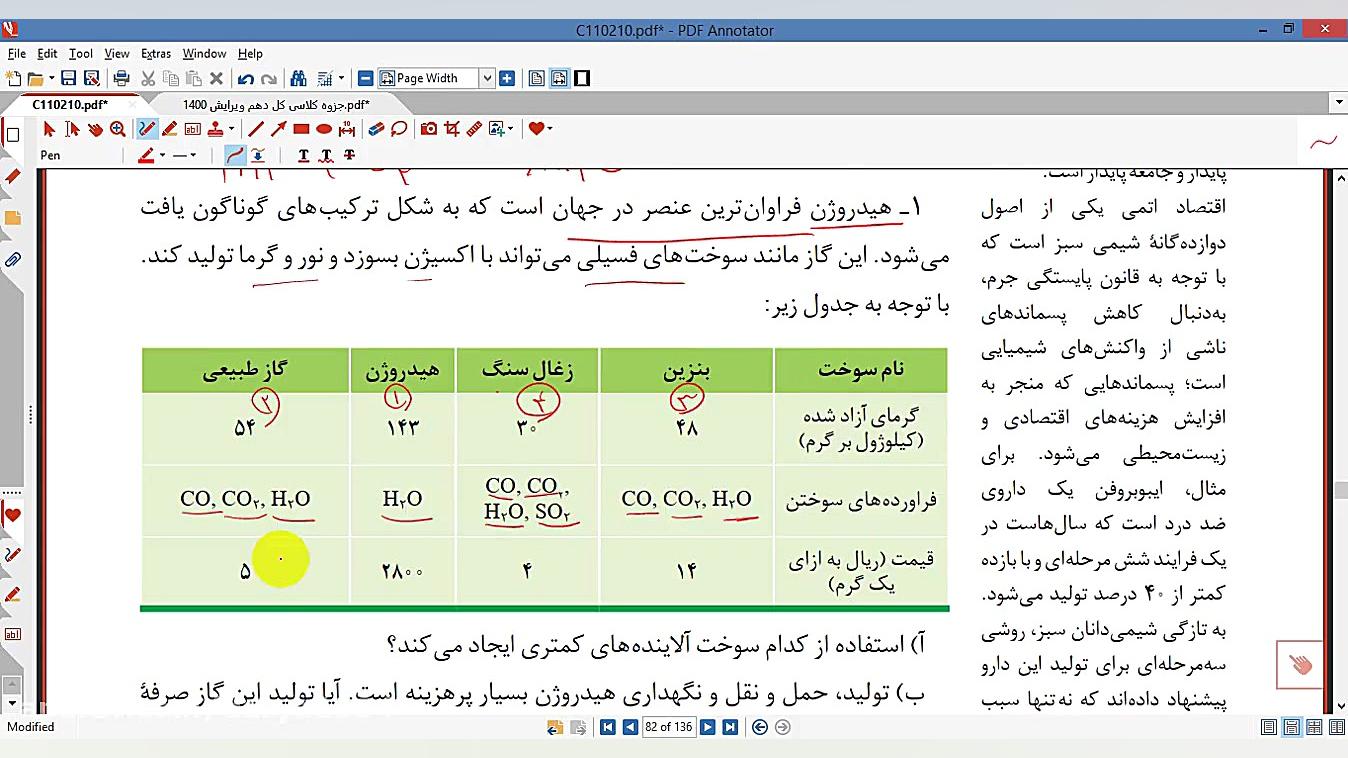This screenshot has width=1348, height=758.
Task: Toggle the freehand smooth pen style
Action: (x=235, y=155)
